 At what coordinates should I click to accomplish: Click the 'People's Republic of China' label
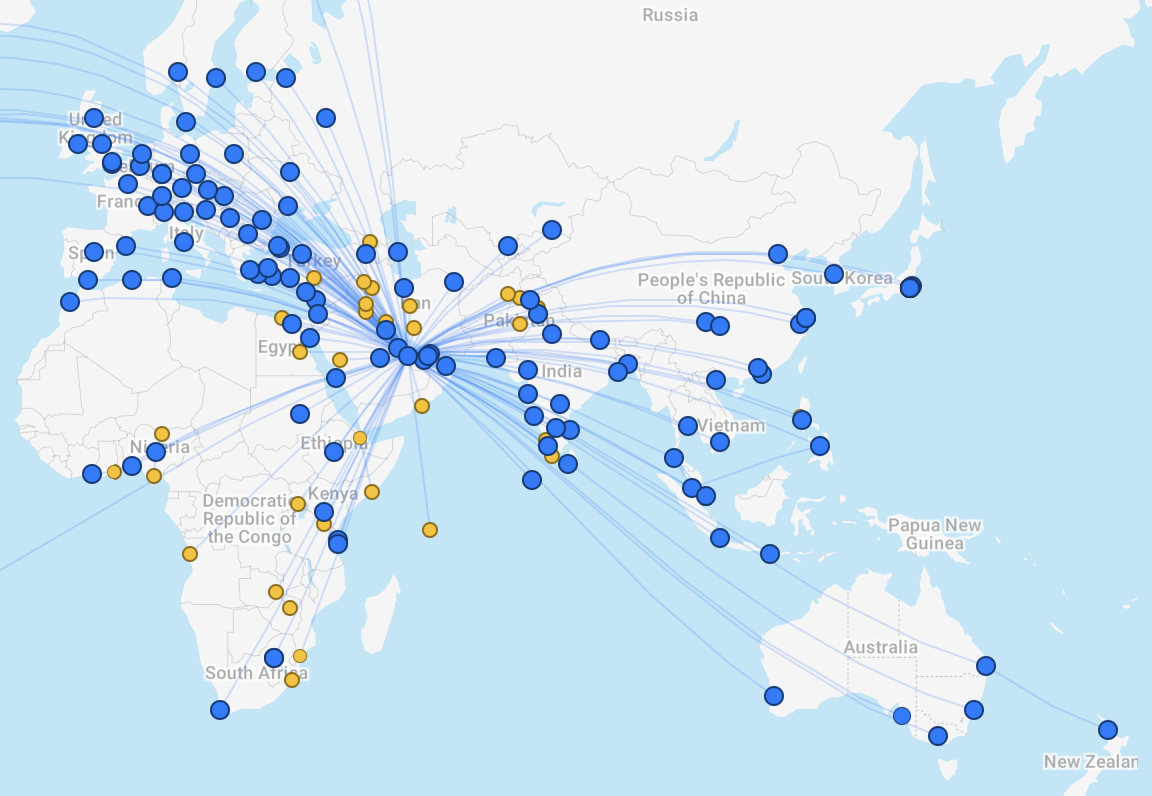pyautogui.click(x=711, y=289)
